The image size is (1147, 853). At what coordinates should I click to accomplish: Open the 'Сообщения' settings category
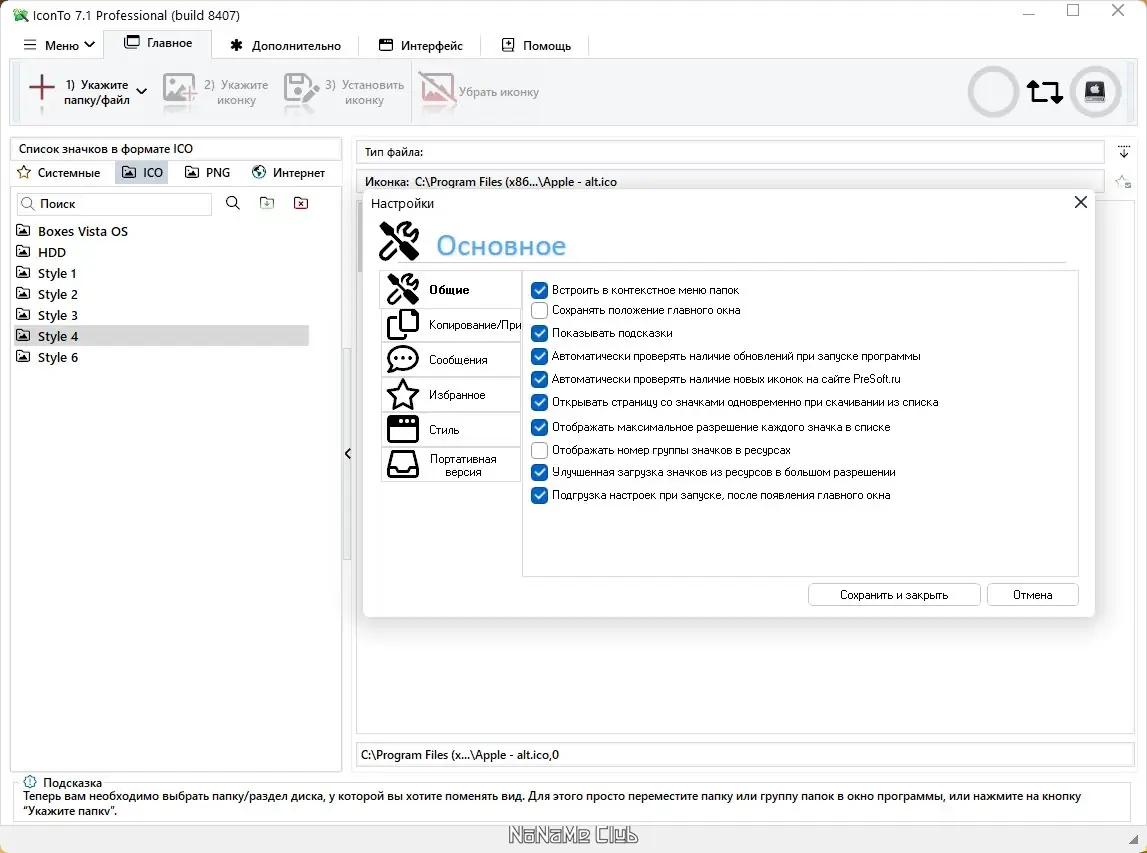point(451,360)
